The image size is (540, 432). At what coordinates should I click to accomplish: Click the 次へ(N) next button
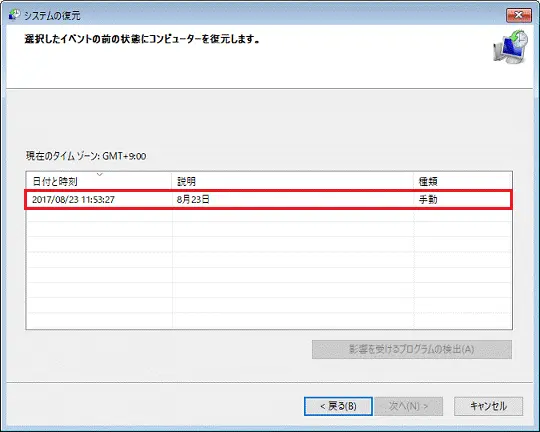pyautogui.click(x=408, y=406)
